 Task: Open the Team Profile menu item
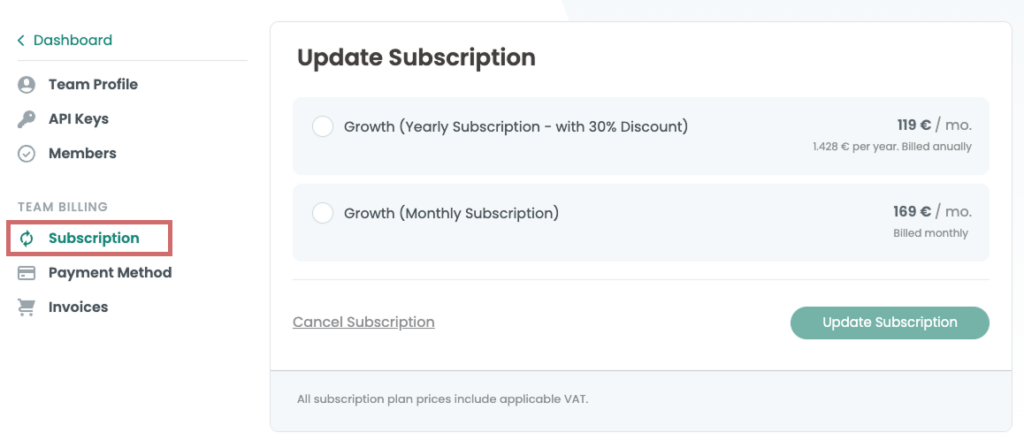coord(93,85)
